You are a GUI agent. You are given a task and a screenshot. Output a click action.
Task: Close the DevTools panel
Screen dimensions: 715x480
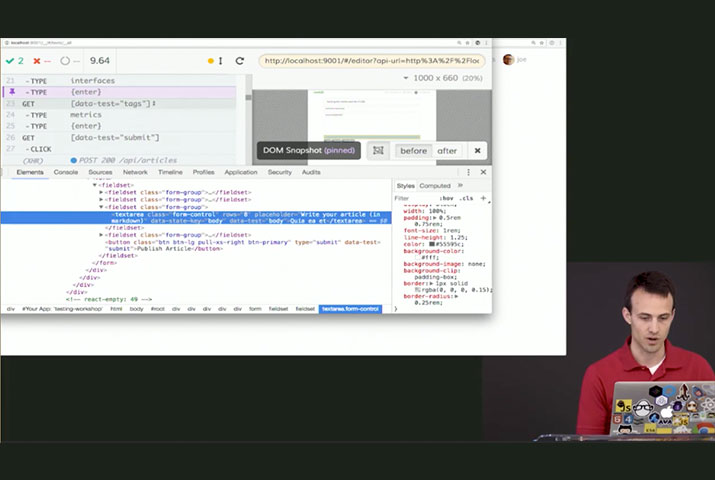pos(483,172)
